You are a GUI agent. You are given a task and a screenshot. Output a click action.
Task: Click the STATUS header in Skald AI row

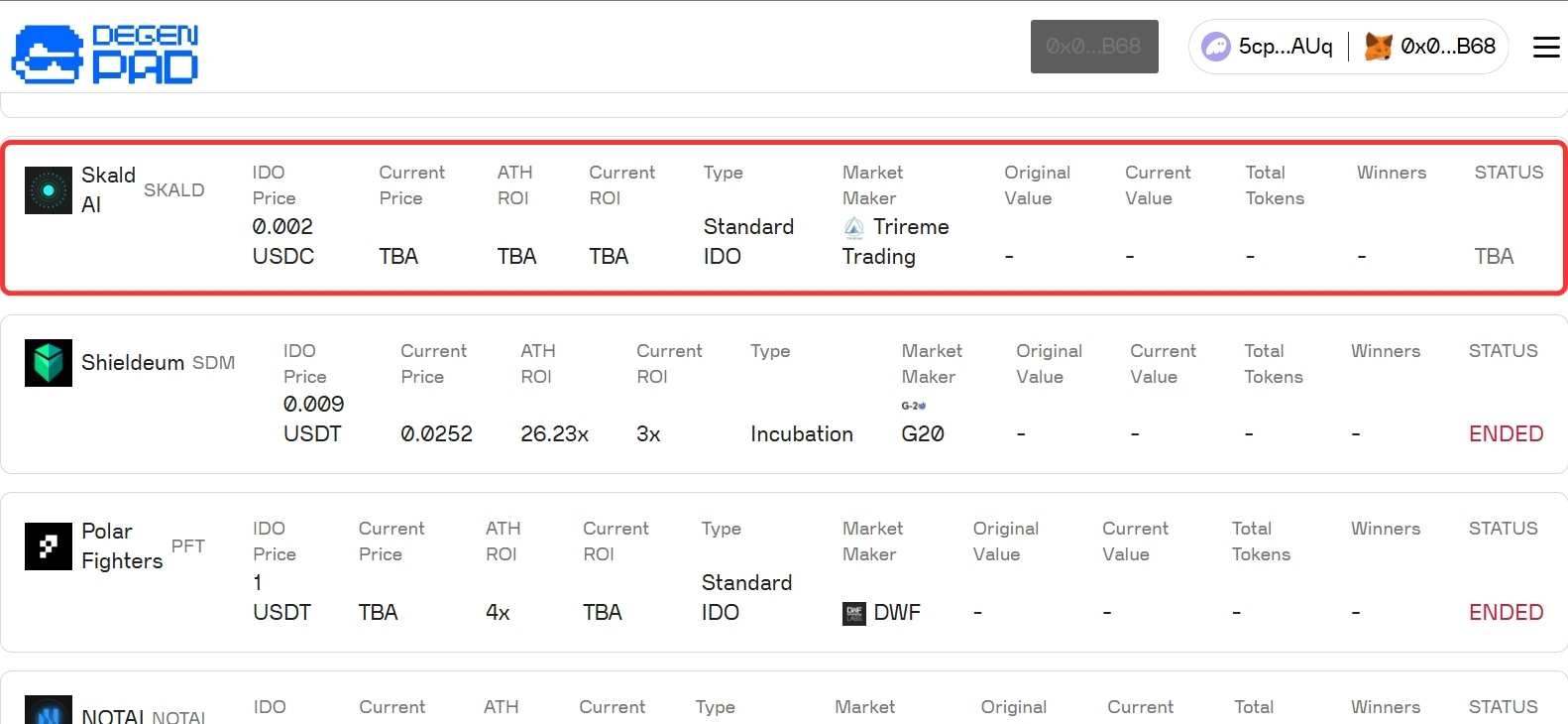point(1509,173)
